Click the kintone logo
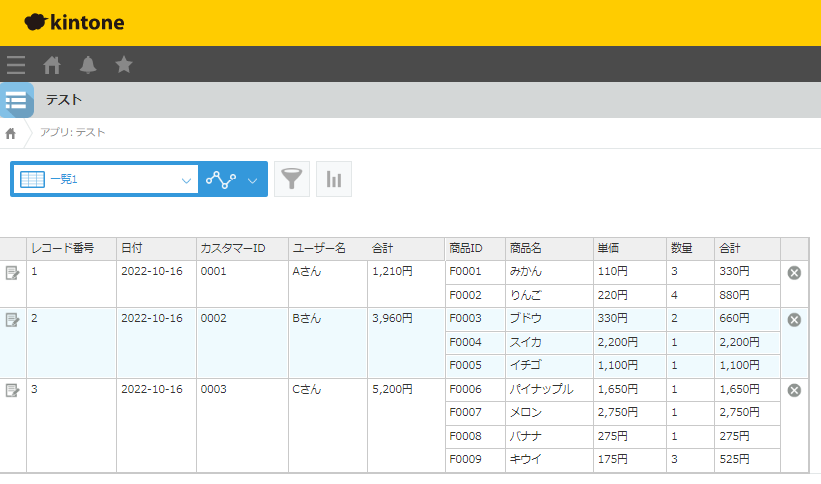This screenshot has height=484, width=821. [74, 23]
